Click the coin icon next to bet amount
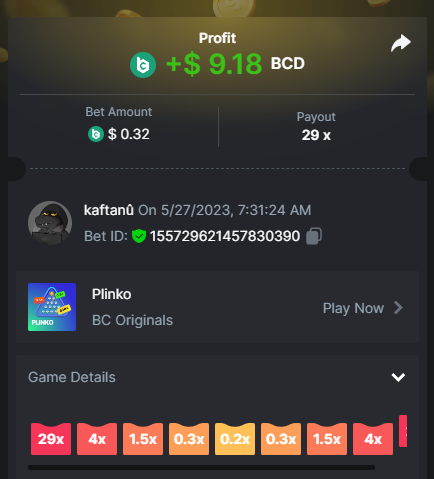 pyautogui.click(x=96, y=134)
